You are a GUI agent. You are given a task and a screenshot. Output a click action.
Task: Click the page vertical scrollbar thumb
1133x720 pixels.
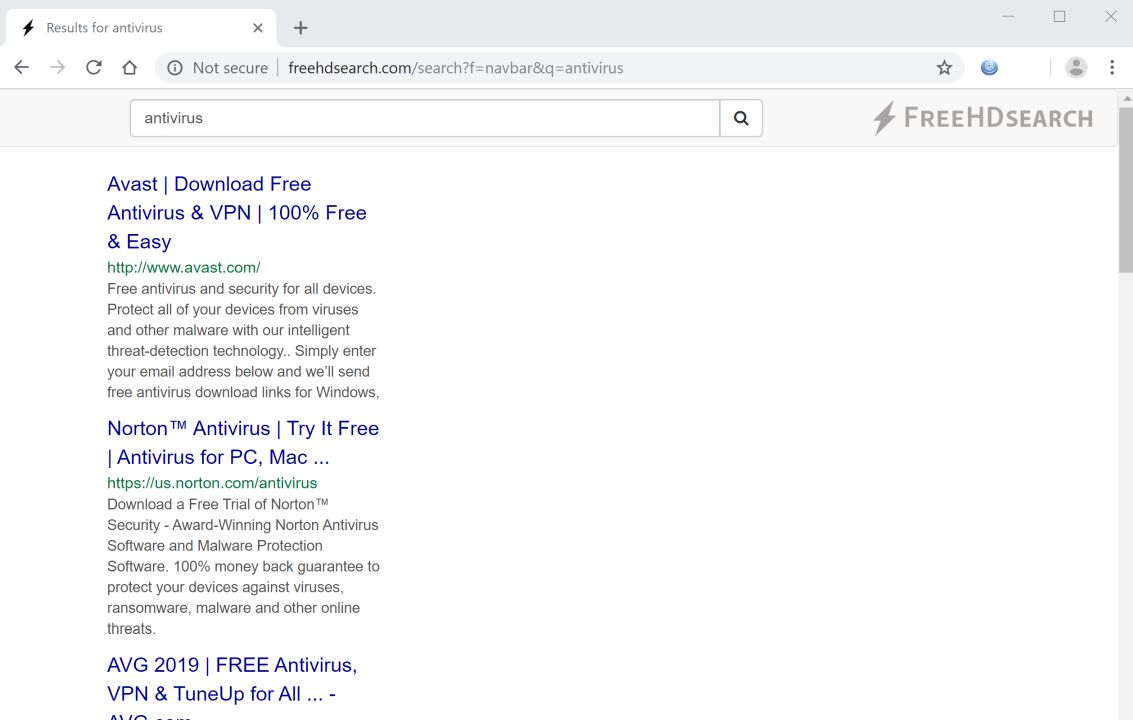point(1125,189)
